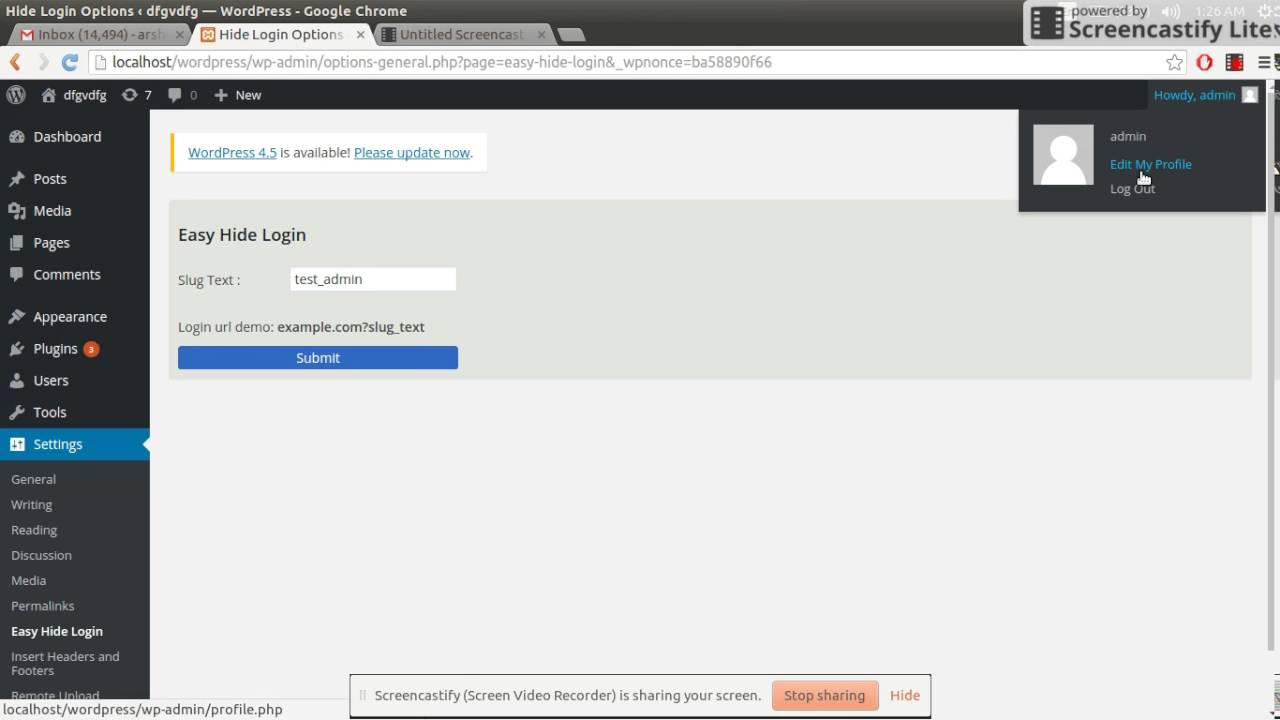
Task: Click the Comments speech bubble sidebar icon
Action: pyautogui.click(x=17, y=275)
